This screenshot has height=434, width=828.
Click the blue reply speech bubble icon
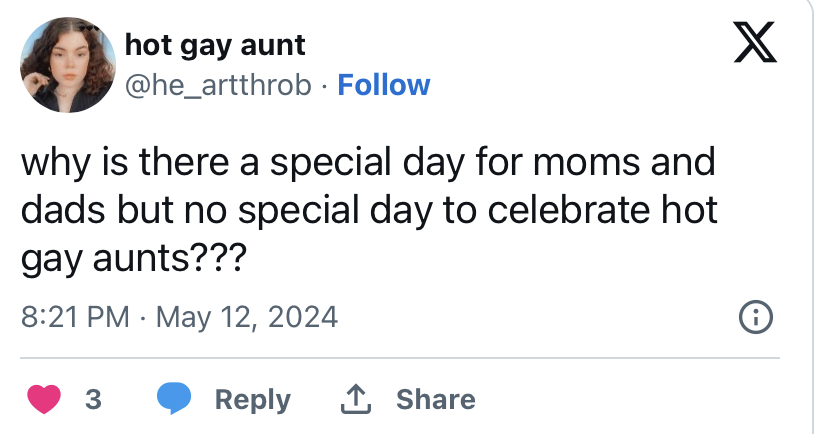174,398
